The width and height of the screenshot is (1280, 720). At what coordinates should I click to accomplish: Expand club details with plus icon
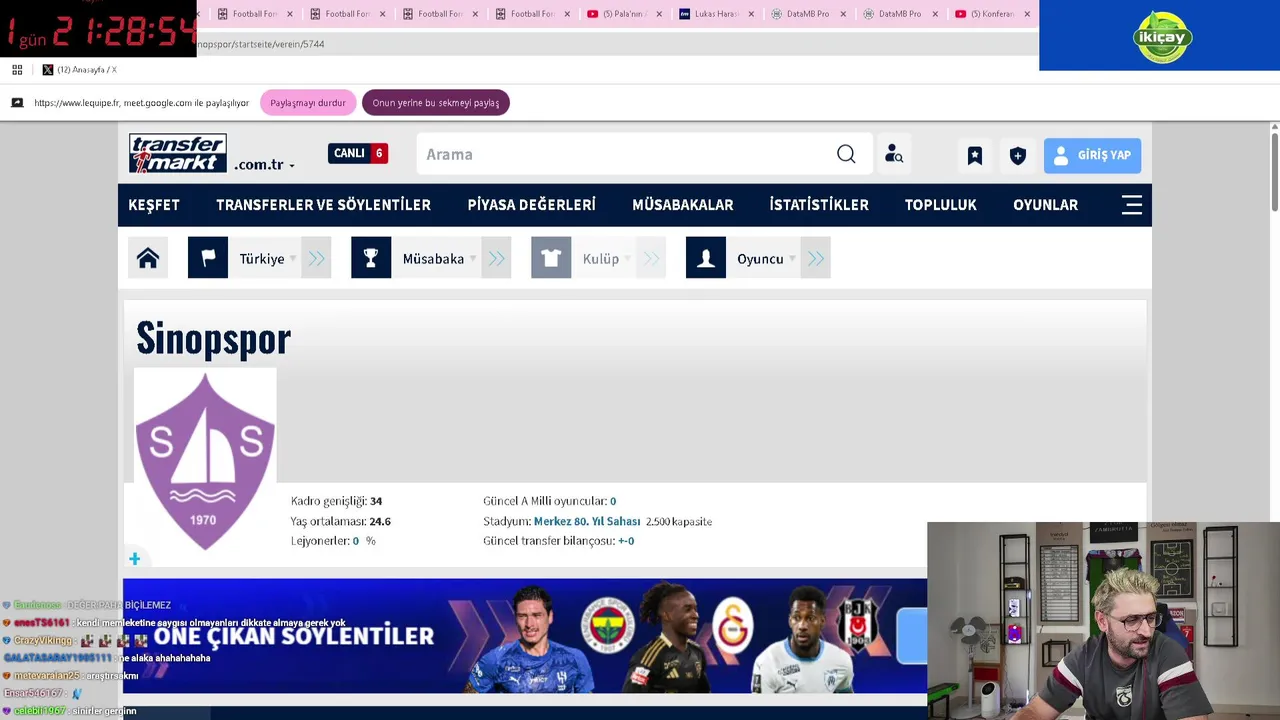tap(134, 559)
